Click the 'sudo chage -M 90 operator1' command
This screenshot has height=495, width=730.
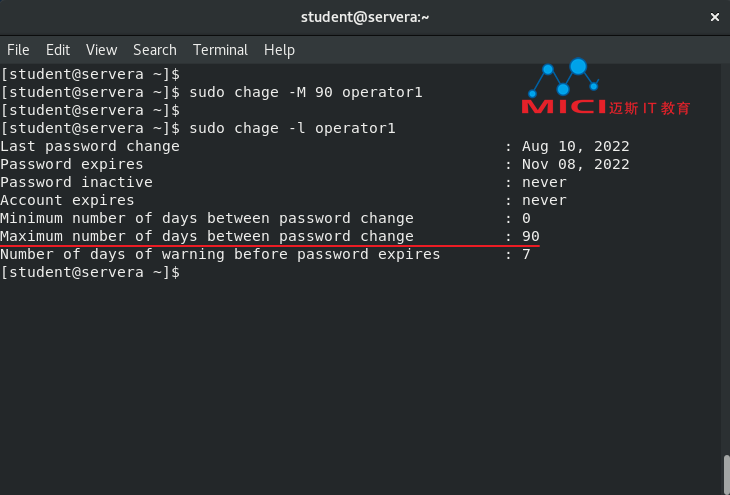coord(306,92)
